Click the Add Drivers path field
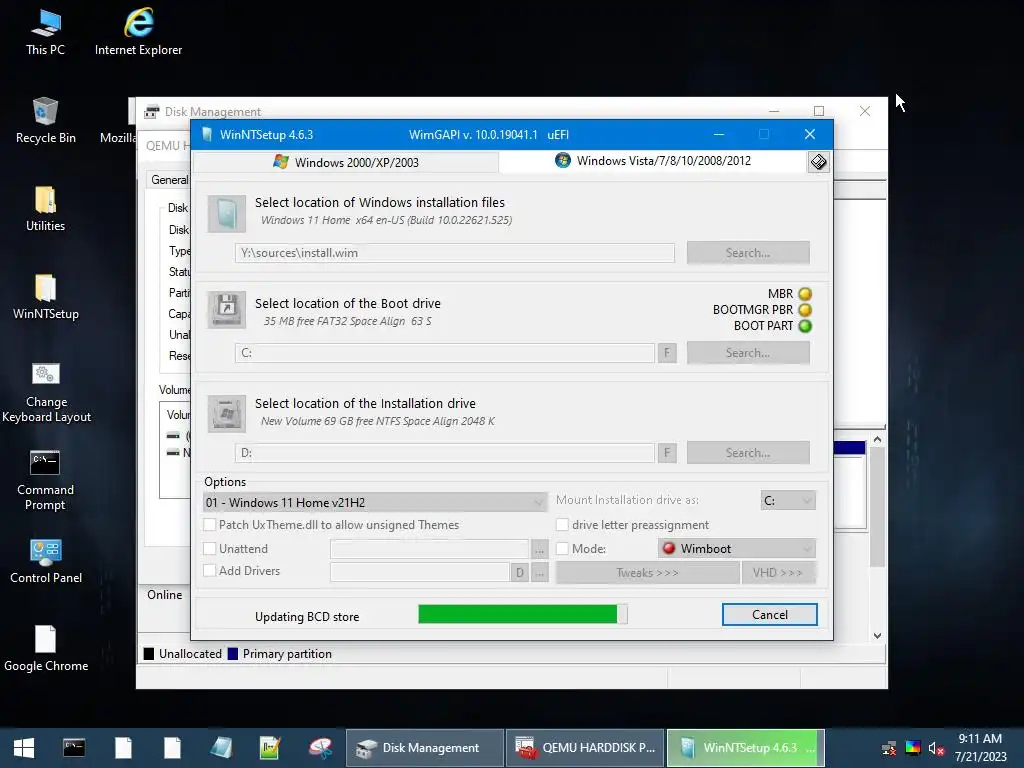The width and height of the screenshot is (1024, 768). click(419, 572)
